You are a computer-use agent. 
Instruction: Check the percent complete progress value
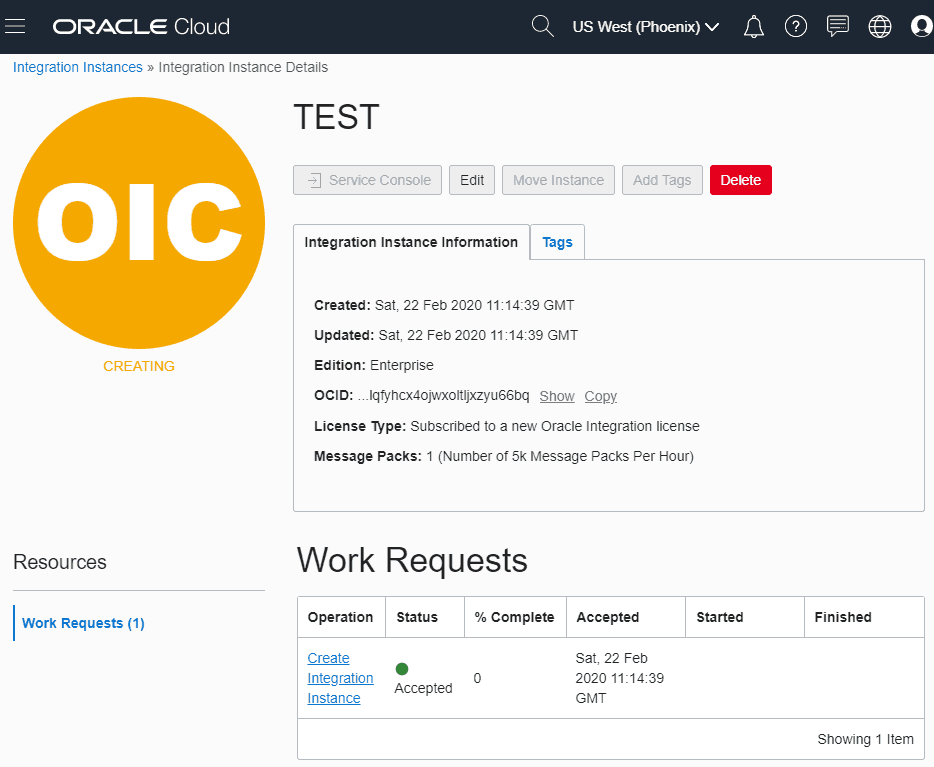[x=477, y=678]
